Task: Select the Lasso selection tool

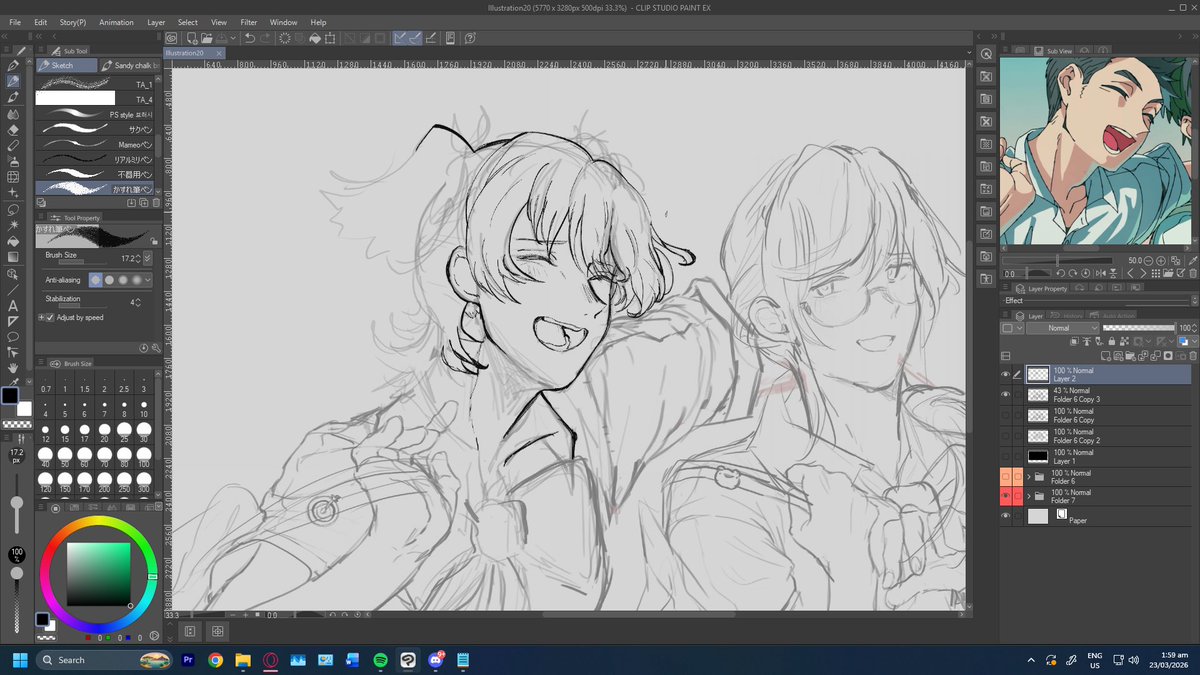Action: click(x=13, y=209)
